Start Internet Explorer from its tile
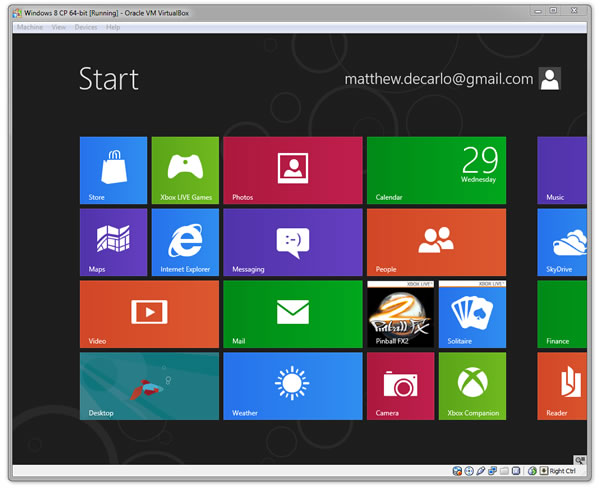This screenshot has height=491, width=600. click(x=185, y=242)
